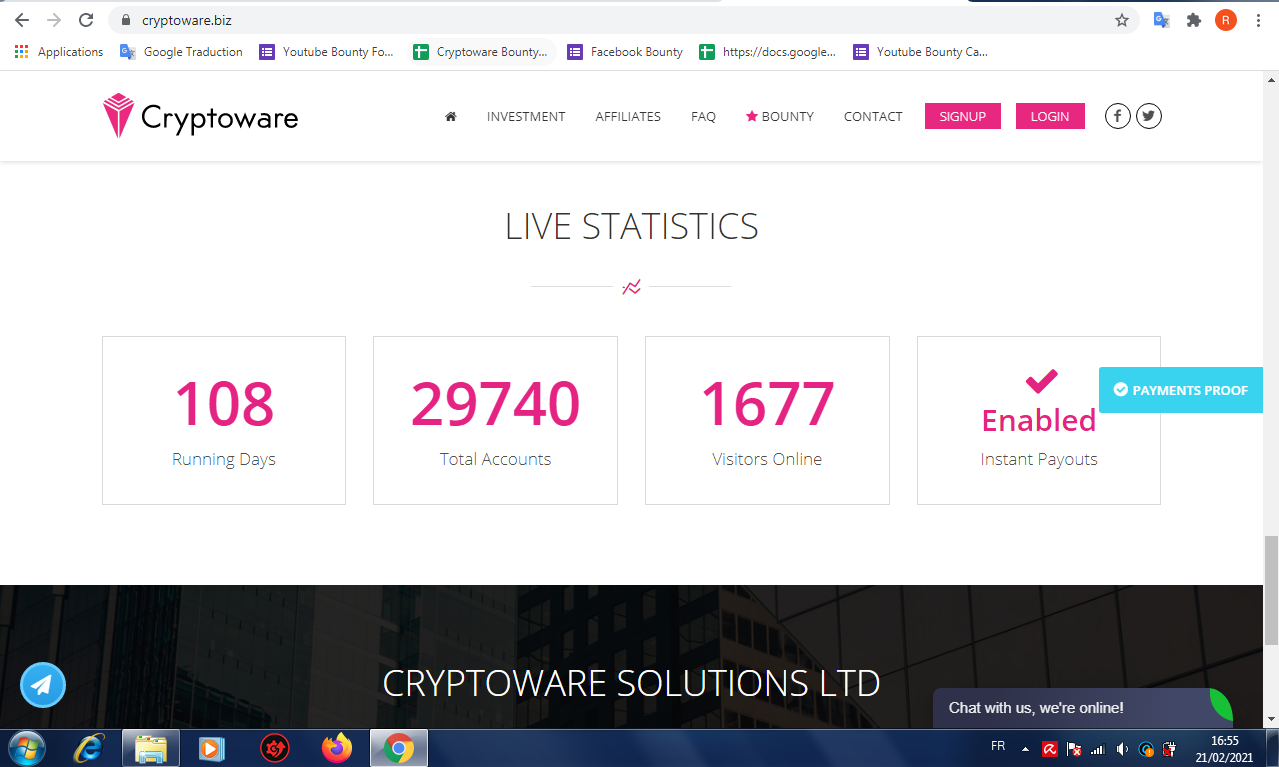Open the Chrome profile avatar menu
The image size is (1279, 767).
(x=1226, y=20)
